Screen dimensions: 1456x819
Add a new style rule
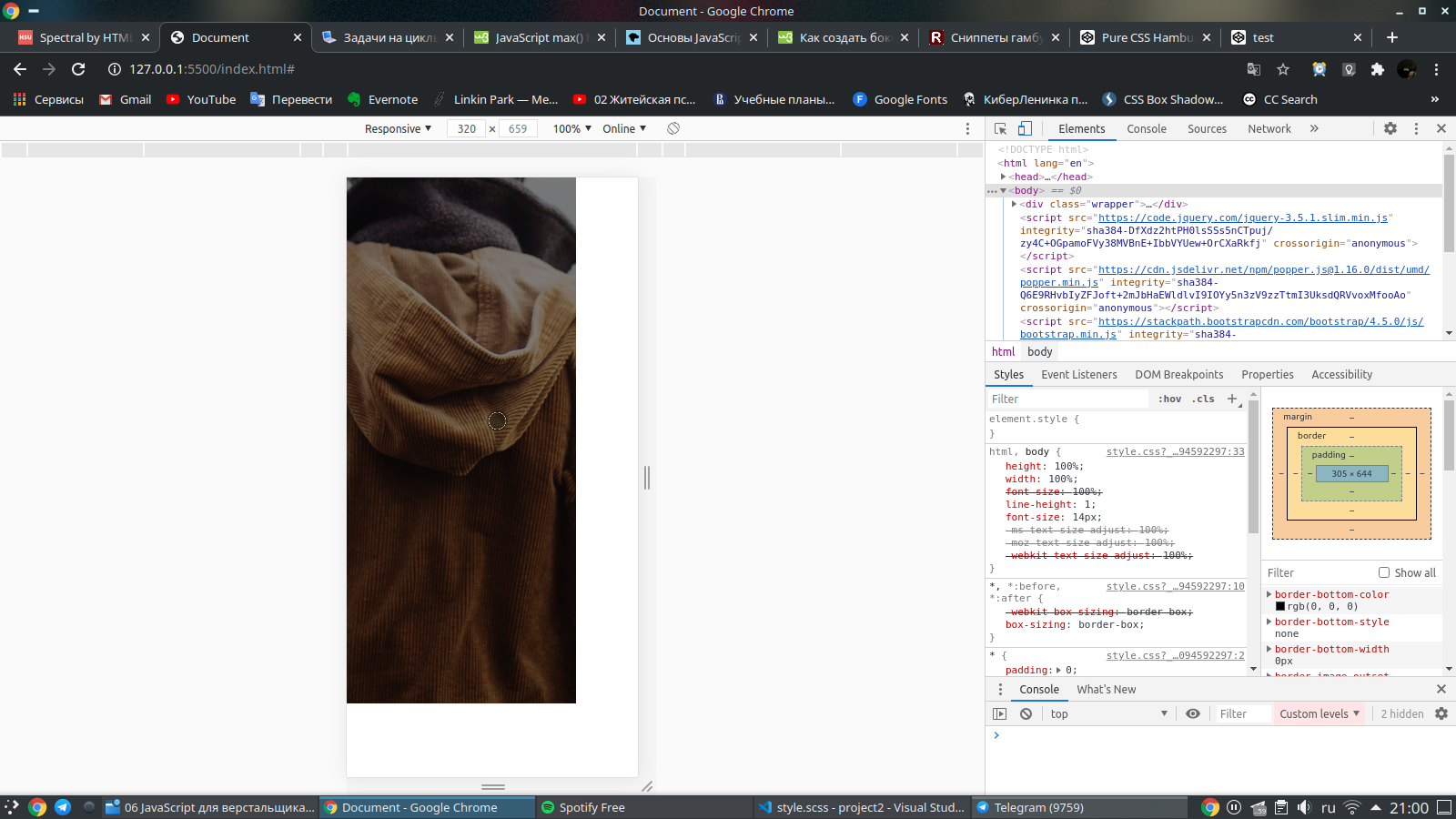click(x=1232, y=399)
